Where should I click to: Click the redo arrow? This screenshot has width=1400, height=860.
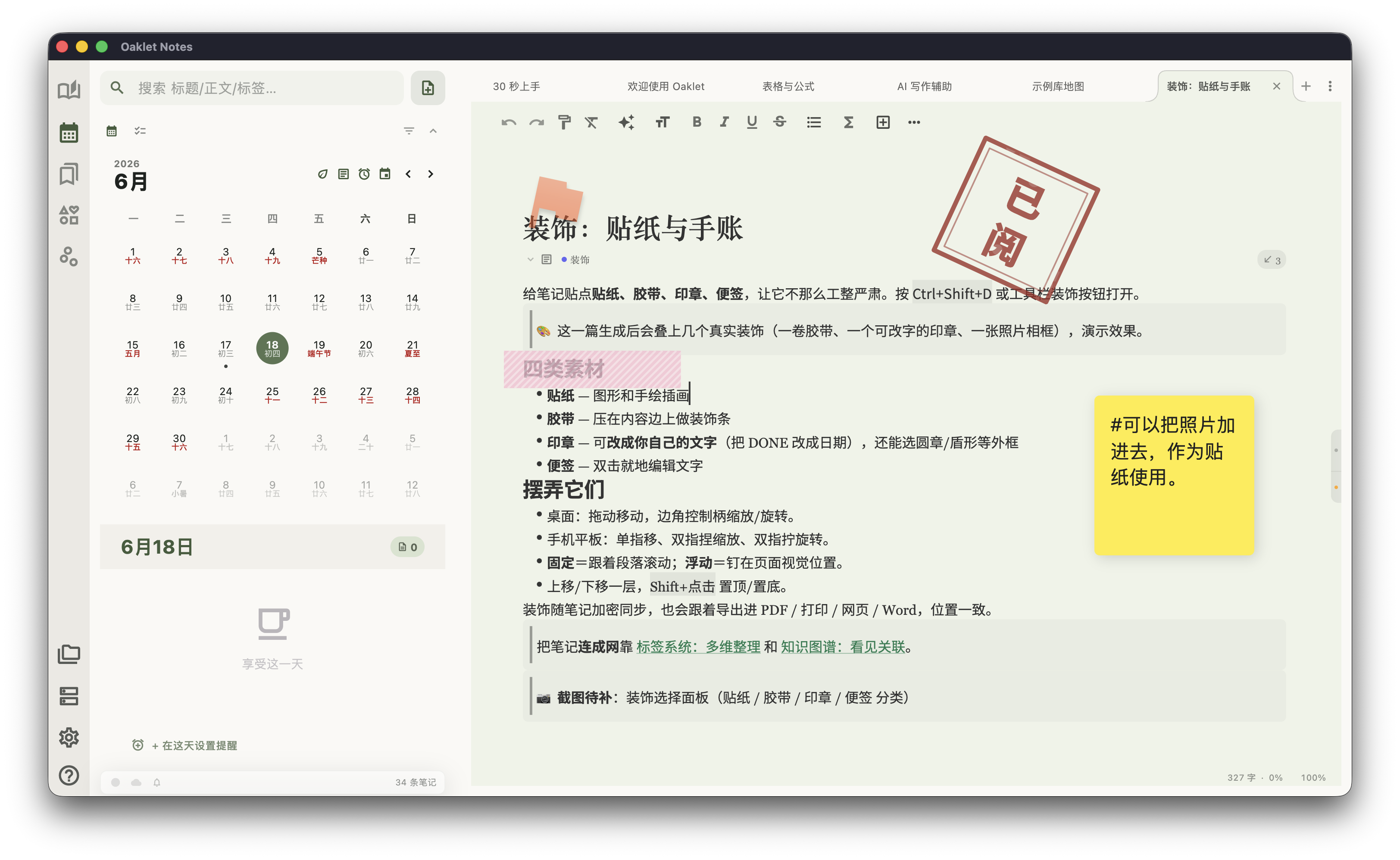click(537, 122)
